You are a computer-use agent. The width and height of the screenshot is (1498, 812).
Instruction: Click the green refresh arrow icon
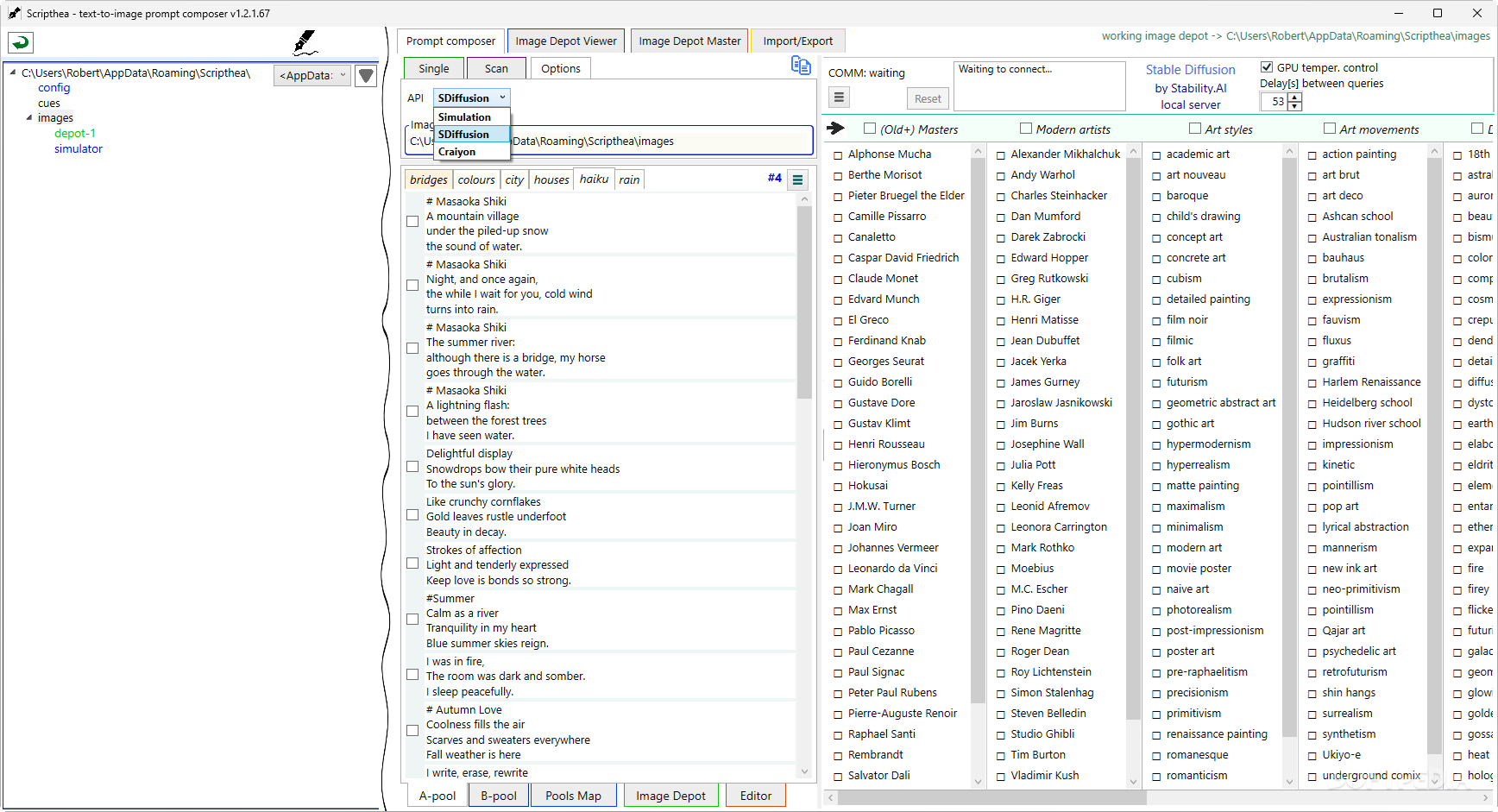[x=21, y=42]
